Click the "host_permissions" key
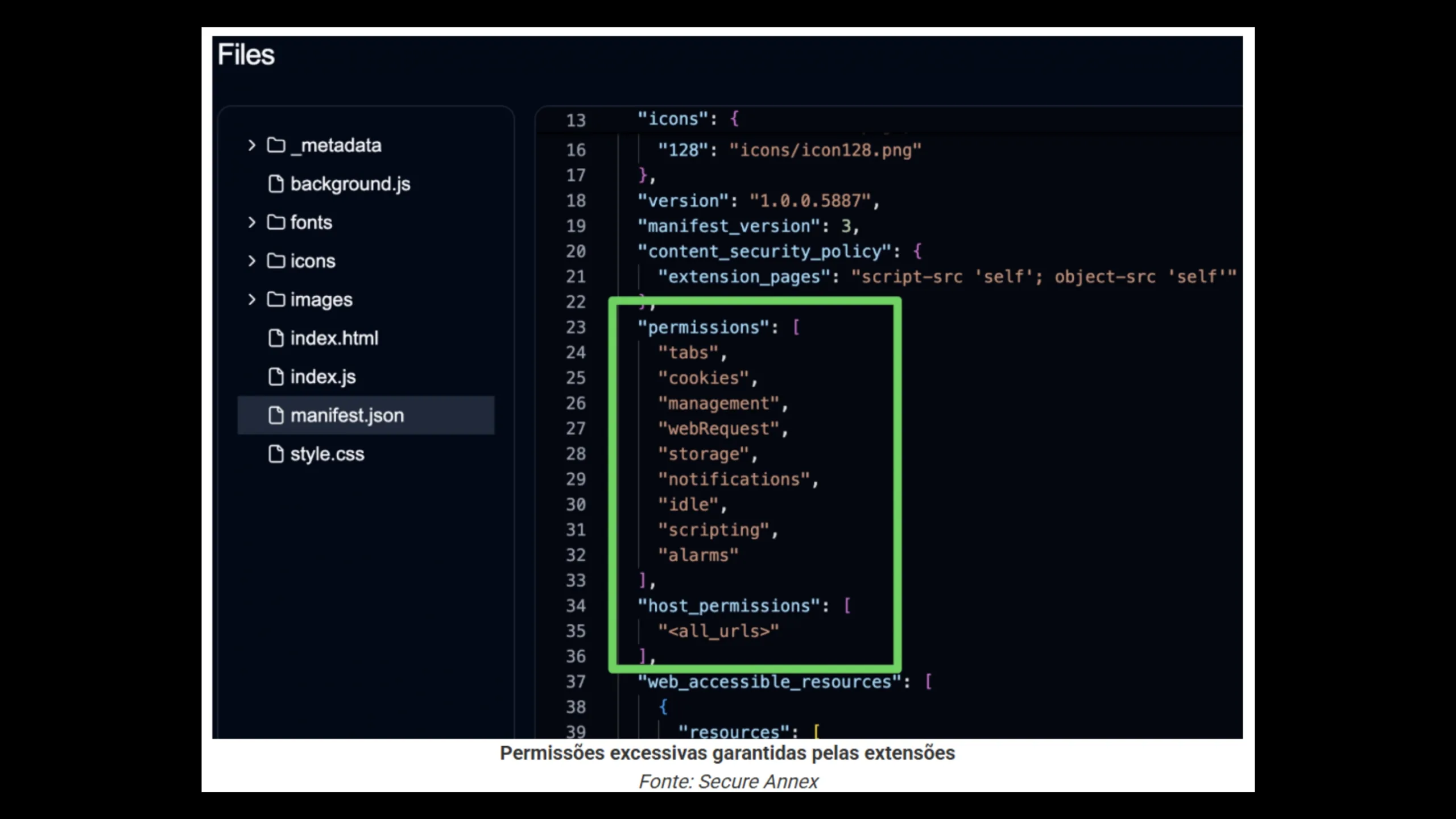Viewport: 1456px width, 819px height. (x=729, y=606)
